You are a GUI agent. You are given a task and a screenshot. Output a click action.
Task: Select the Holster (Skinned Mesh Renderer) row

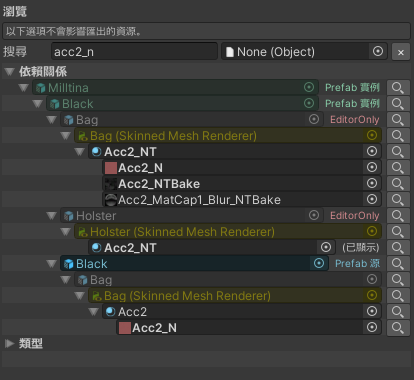(x=228, y=232)
